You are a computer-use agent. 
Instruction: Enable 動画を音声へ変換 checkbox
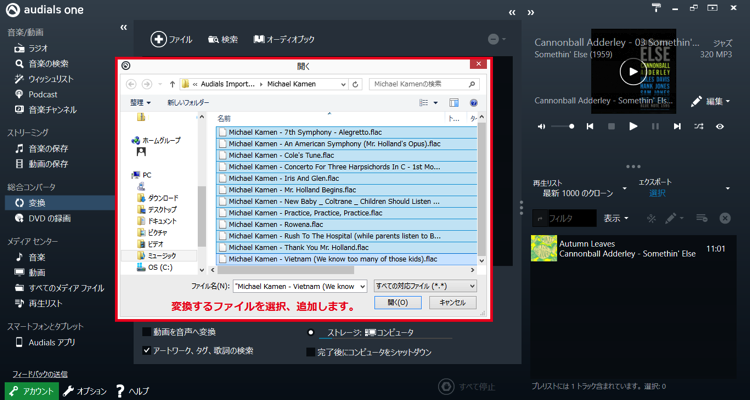(x=147, y=332)
